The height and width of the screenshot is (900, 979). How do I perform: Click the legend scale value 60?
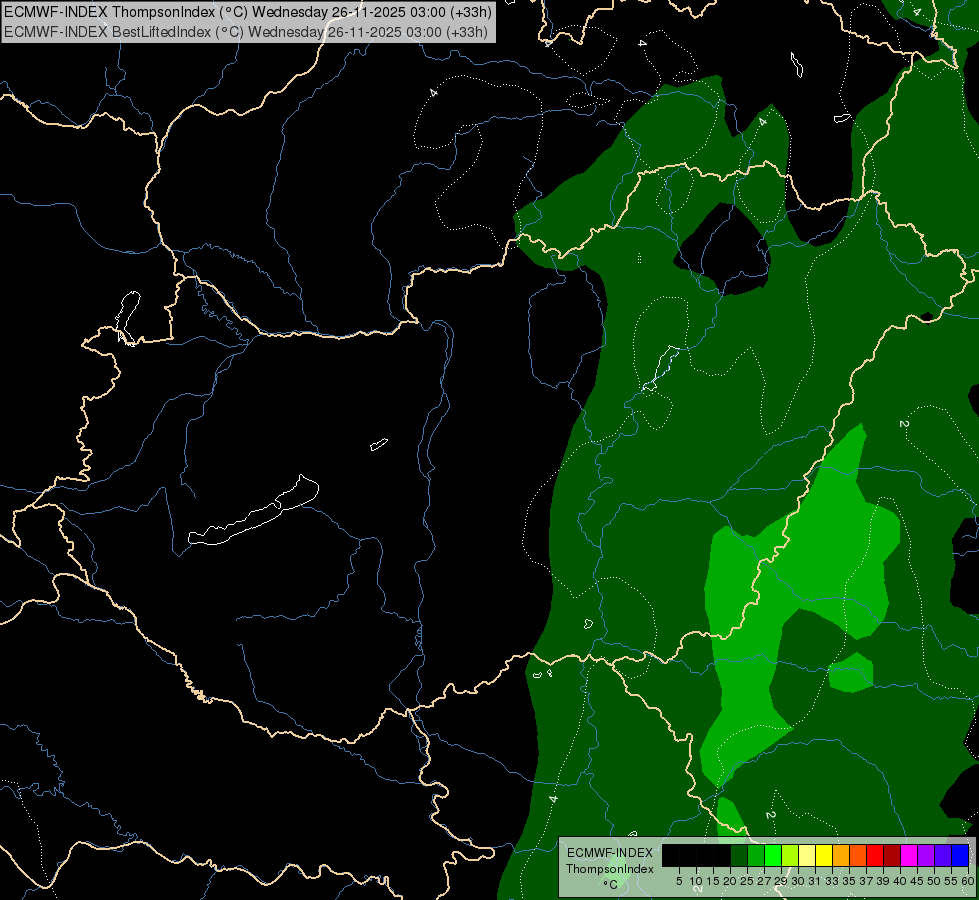pyautogui.click(x=967, y=881)
